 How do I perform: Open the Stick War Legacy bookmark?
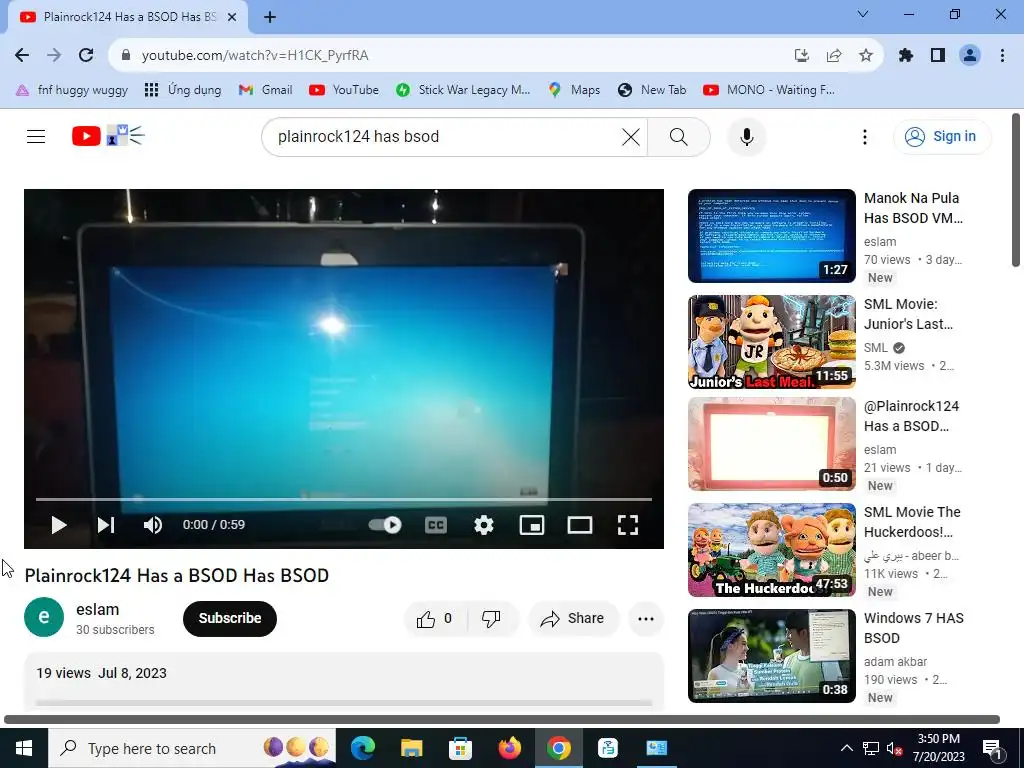(x=463, y=90)
